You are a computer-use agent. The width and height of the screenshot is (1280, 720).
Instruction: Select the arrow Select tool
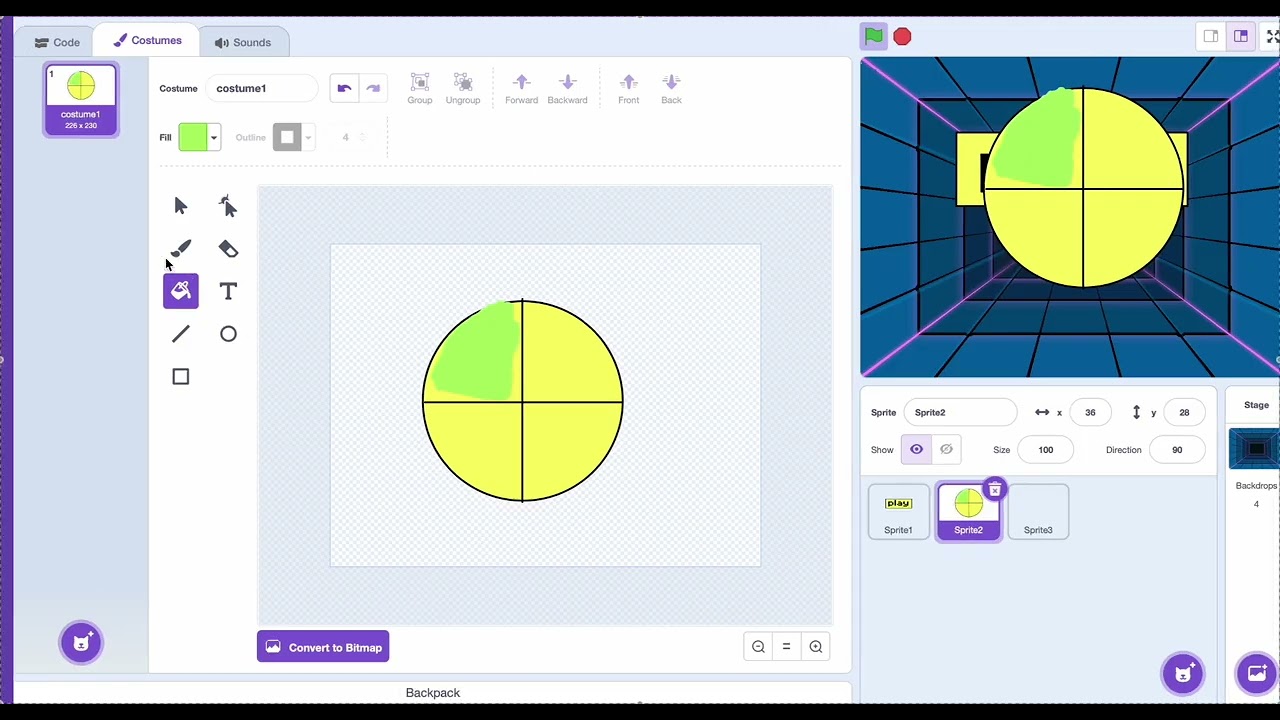coord(180,206)
